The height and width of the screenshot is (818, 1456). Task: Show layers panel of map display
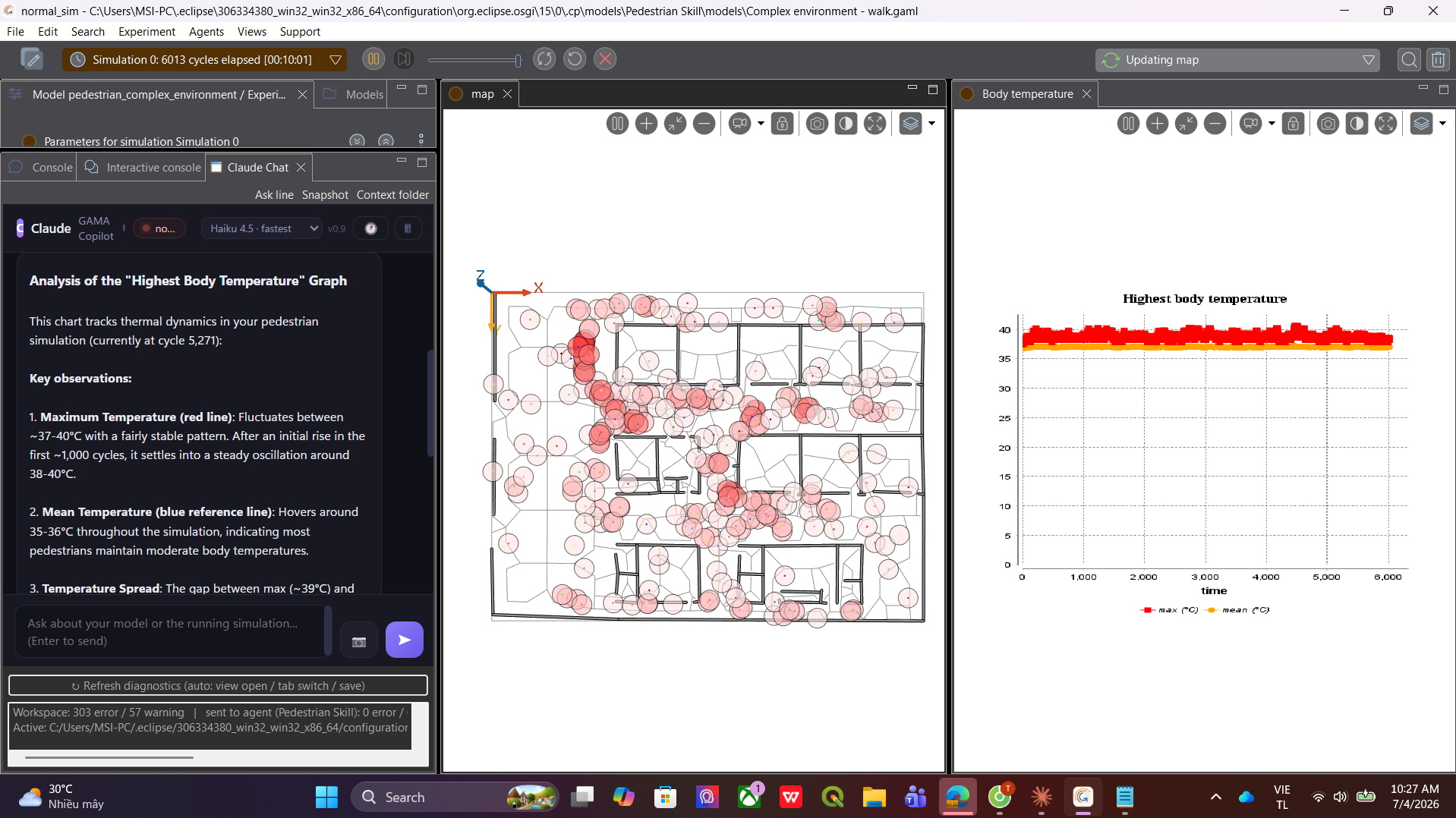[910, 124]
